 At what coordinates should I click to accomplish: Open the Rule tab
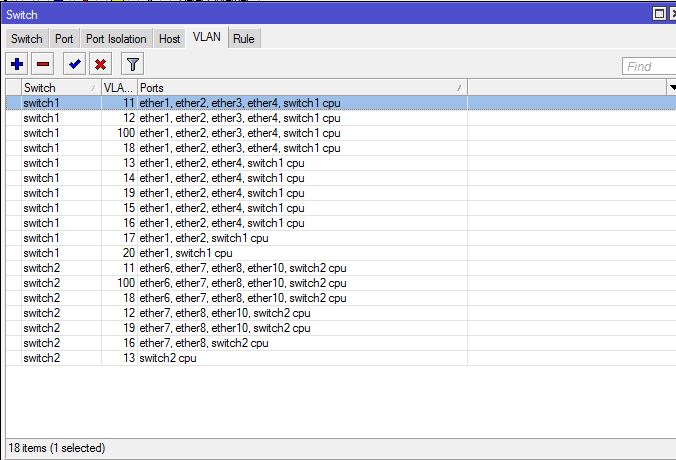click(244, 39)
